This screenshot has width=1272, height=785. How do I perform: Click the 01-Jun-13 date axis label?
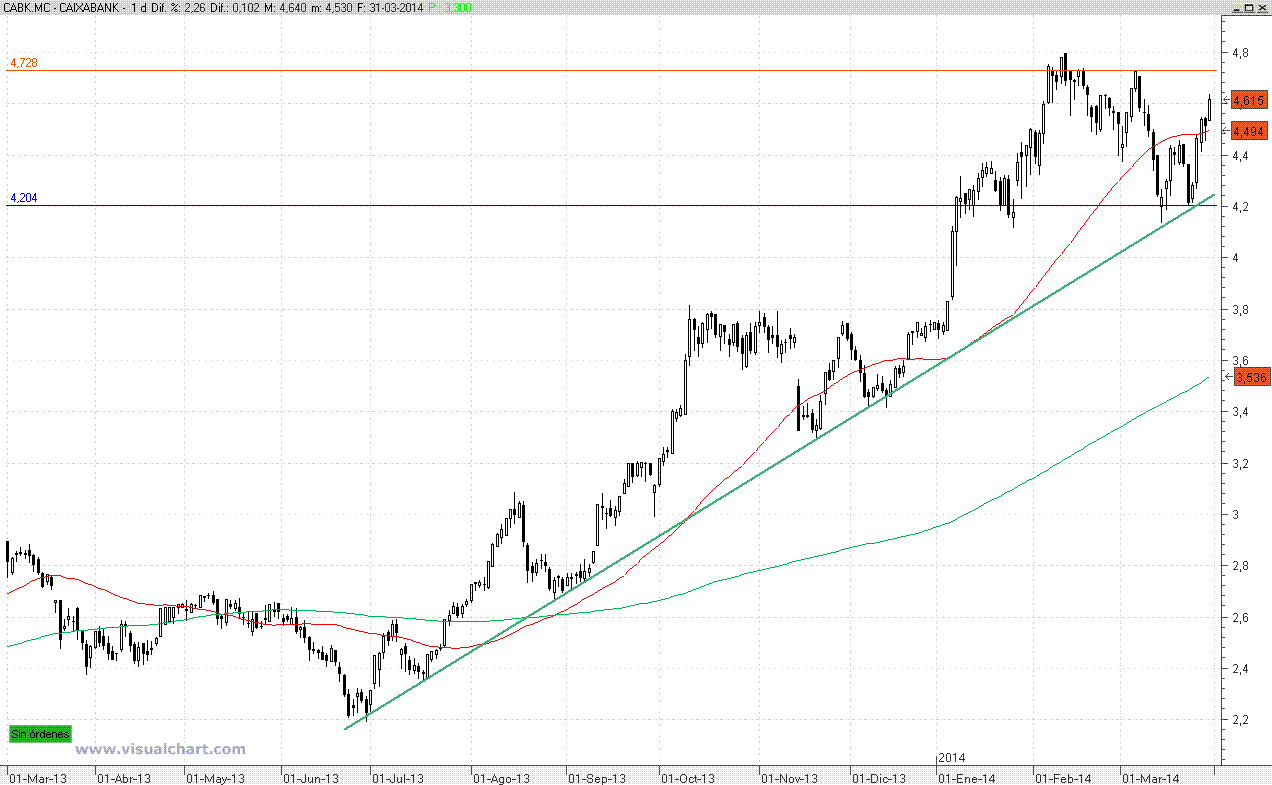point(311,777)
